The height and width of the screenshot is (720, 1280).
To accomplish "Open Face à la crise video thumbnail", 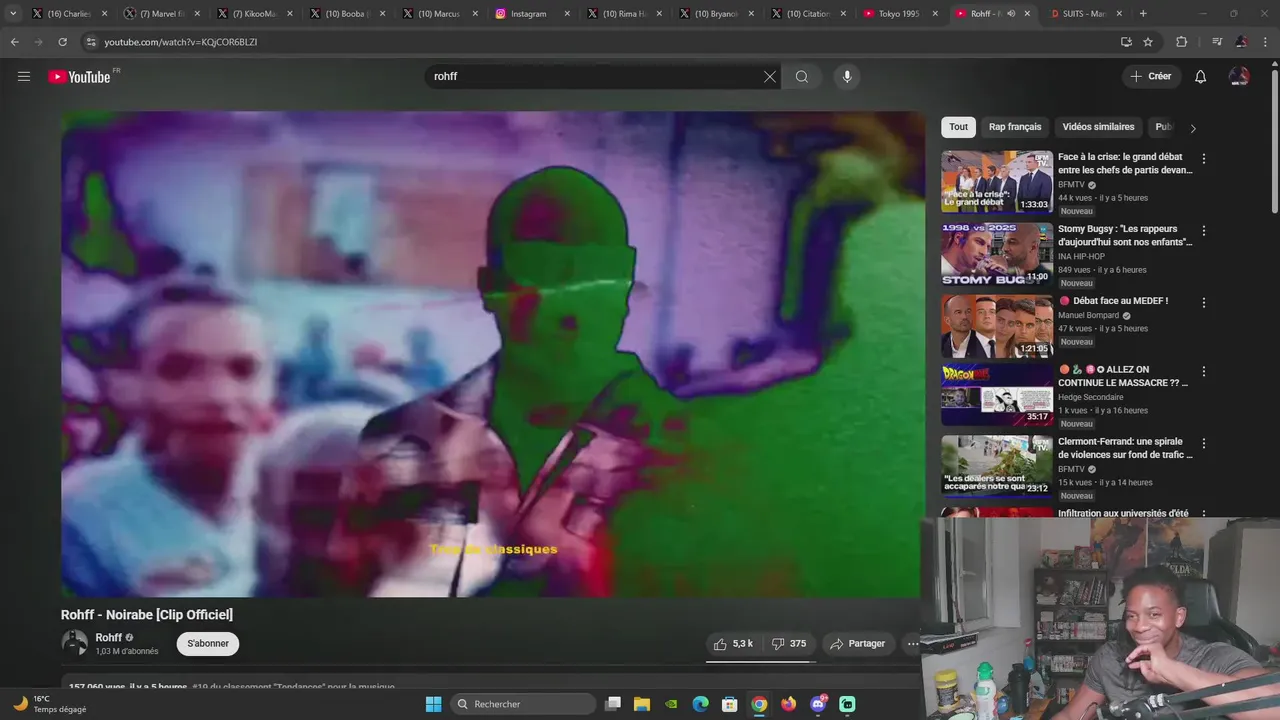I will 997,182.
